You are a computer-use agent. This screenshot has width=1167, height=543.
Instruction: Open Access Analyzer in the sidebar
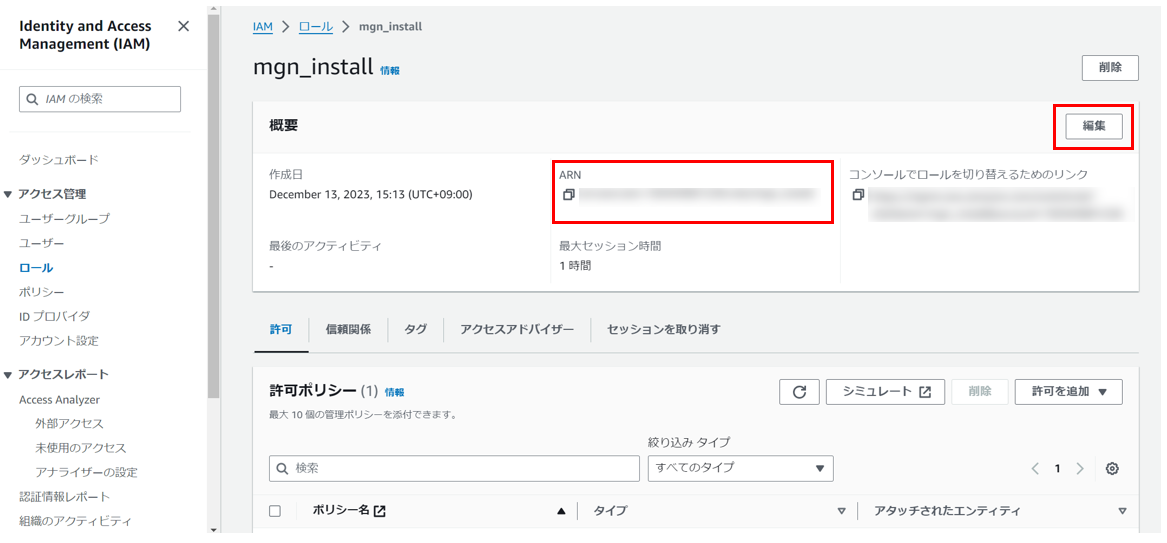point(60,399)
